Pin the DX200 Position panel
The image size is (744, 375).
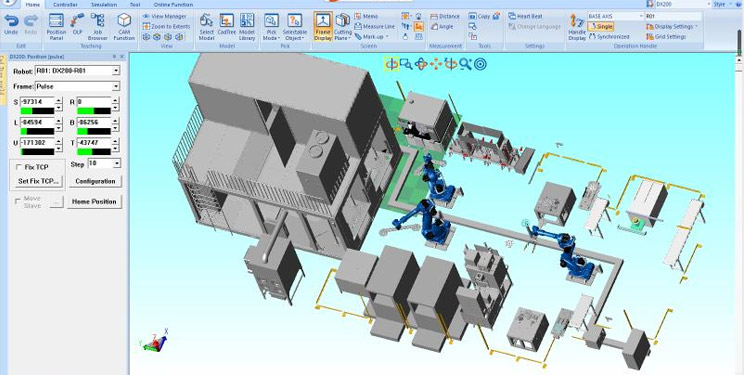(x=114, y=56)
